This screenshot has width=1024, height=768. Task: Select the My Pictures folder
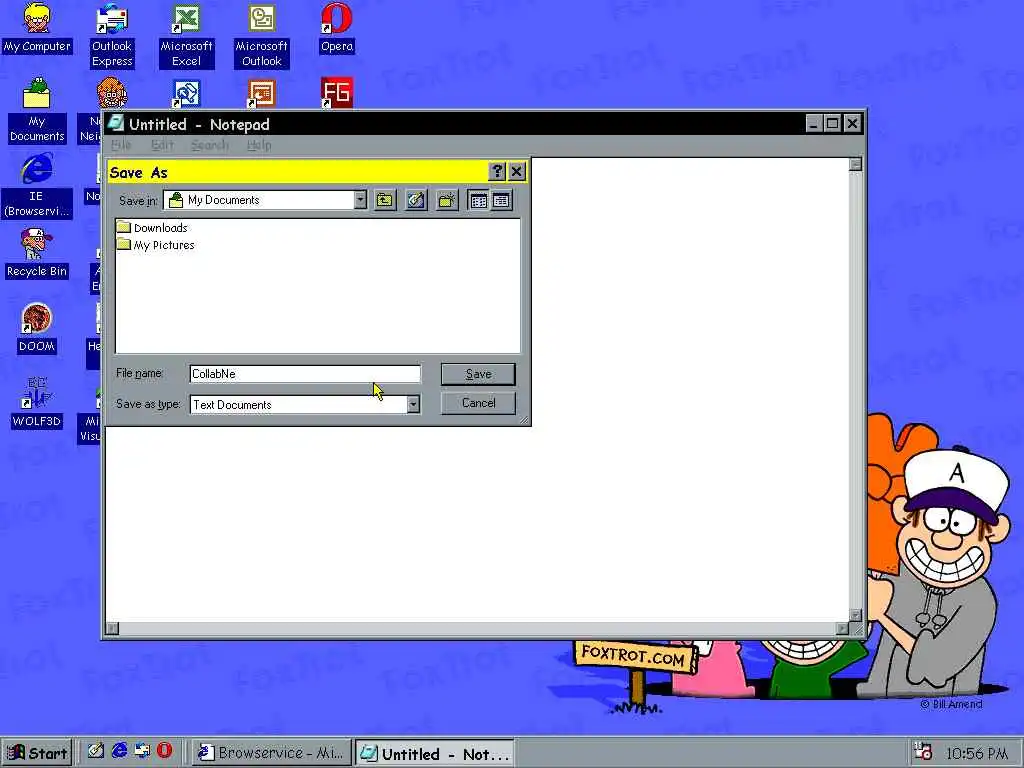pyautogui.click(x=156, y=245)
